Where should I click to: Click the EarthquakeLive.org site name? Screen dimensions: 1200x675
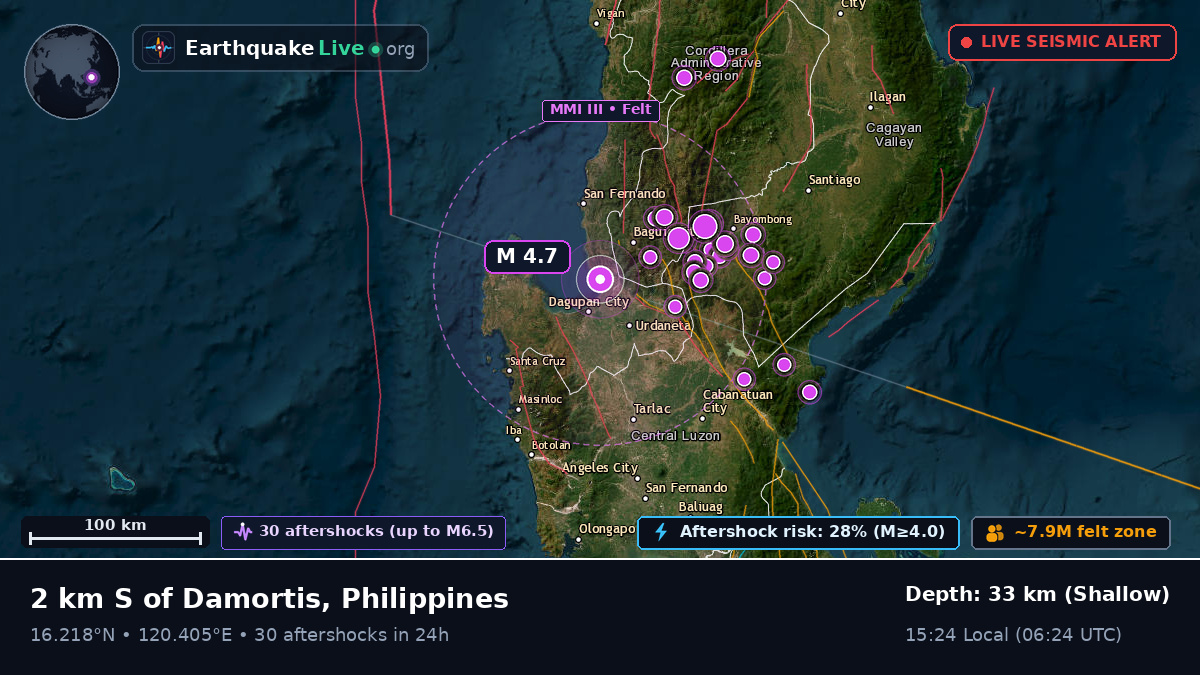(300, 48)
